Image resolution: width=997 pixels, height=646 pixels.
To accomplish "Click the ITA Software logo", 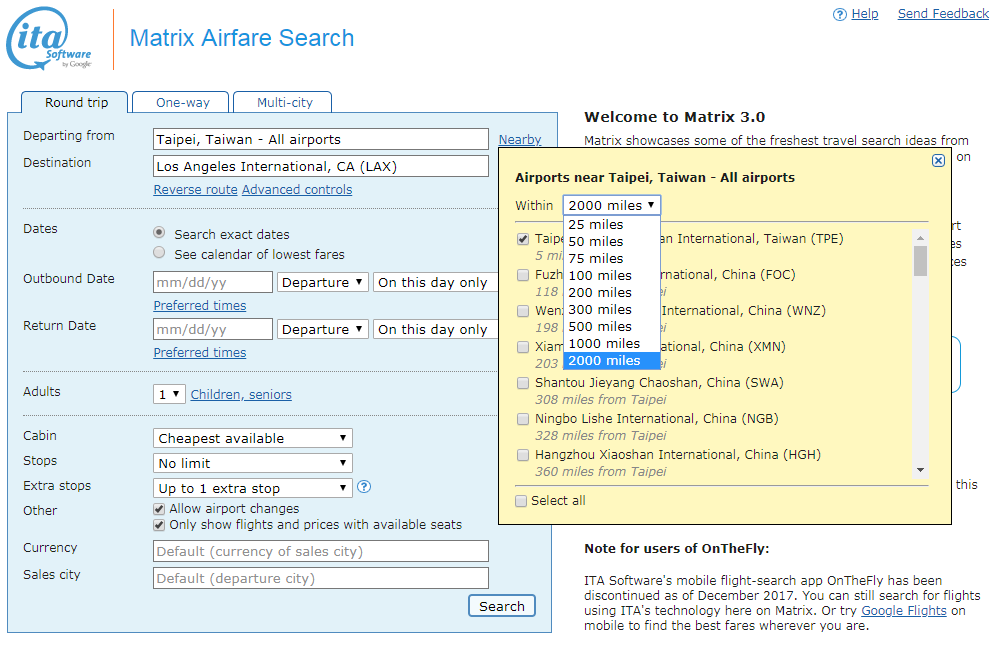I will coord(50,38).
